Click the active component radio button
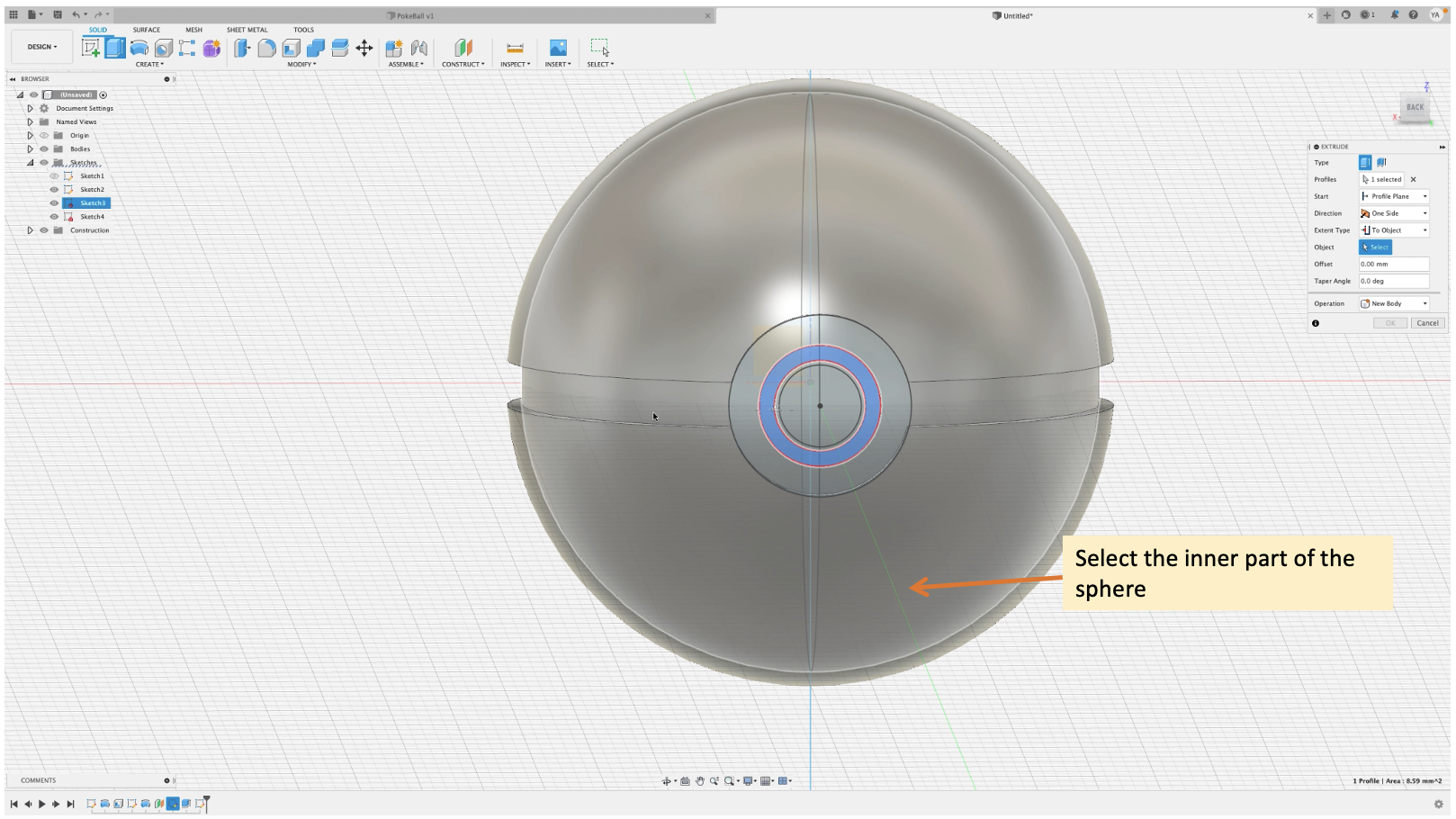The width and height of the screenshot is (1456, 819). pyautogui.click(x=103, y=94)
